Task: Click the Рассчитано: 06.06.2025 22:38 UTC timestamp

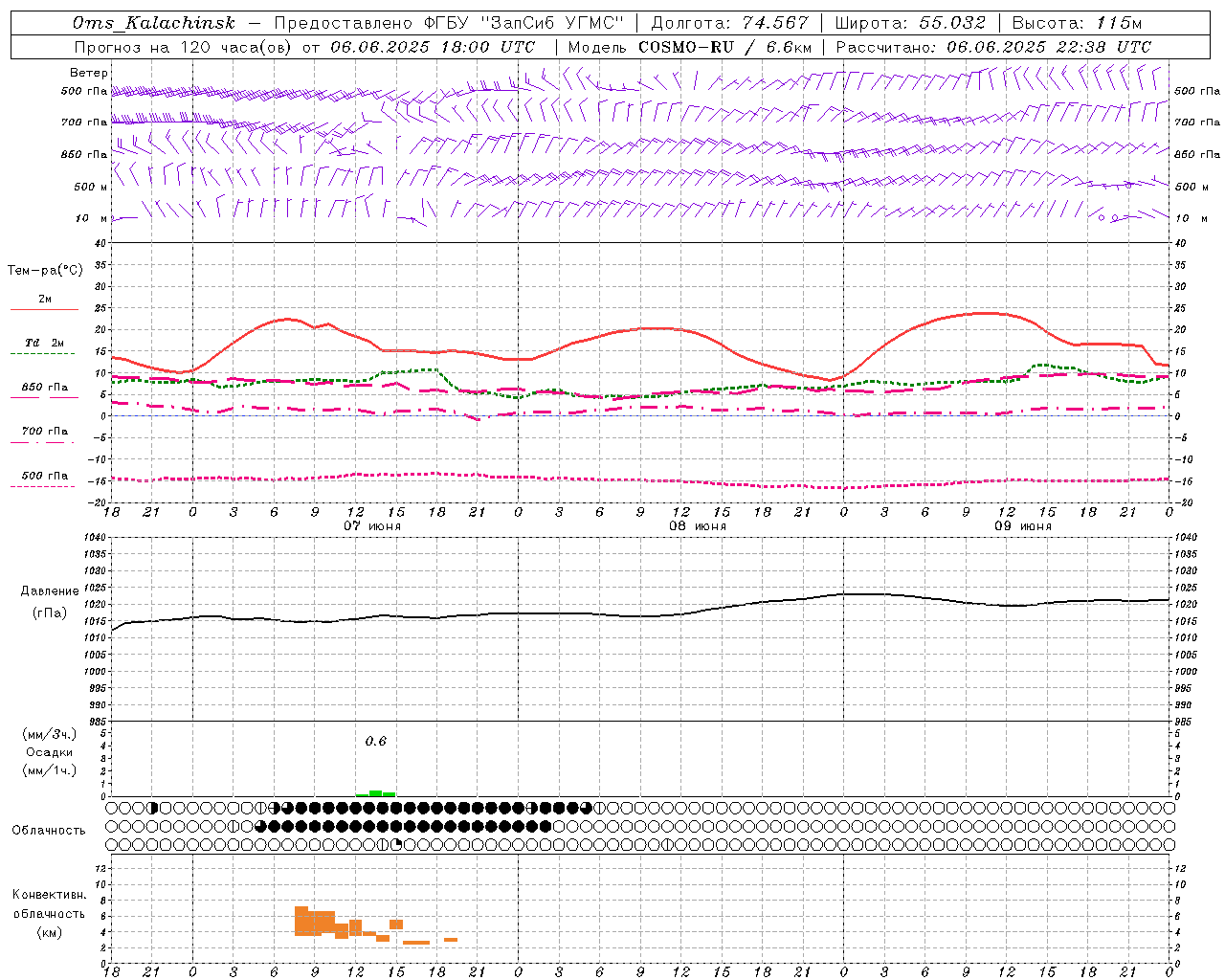Action: pyautogui.click(x=993, y=47)
